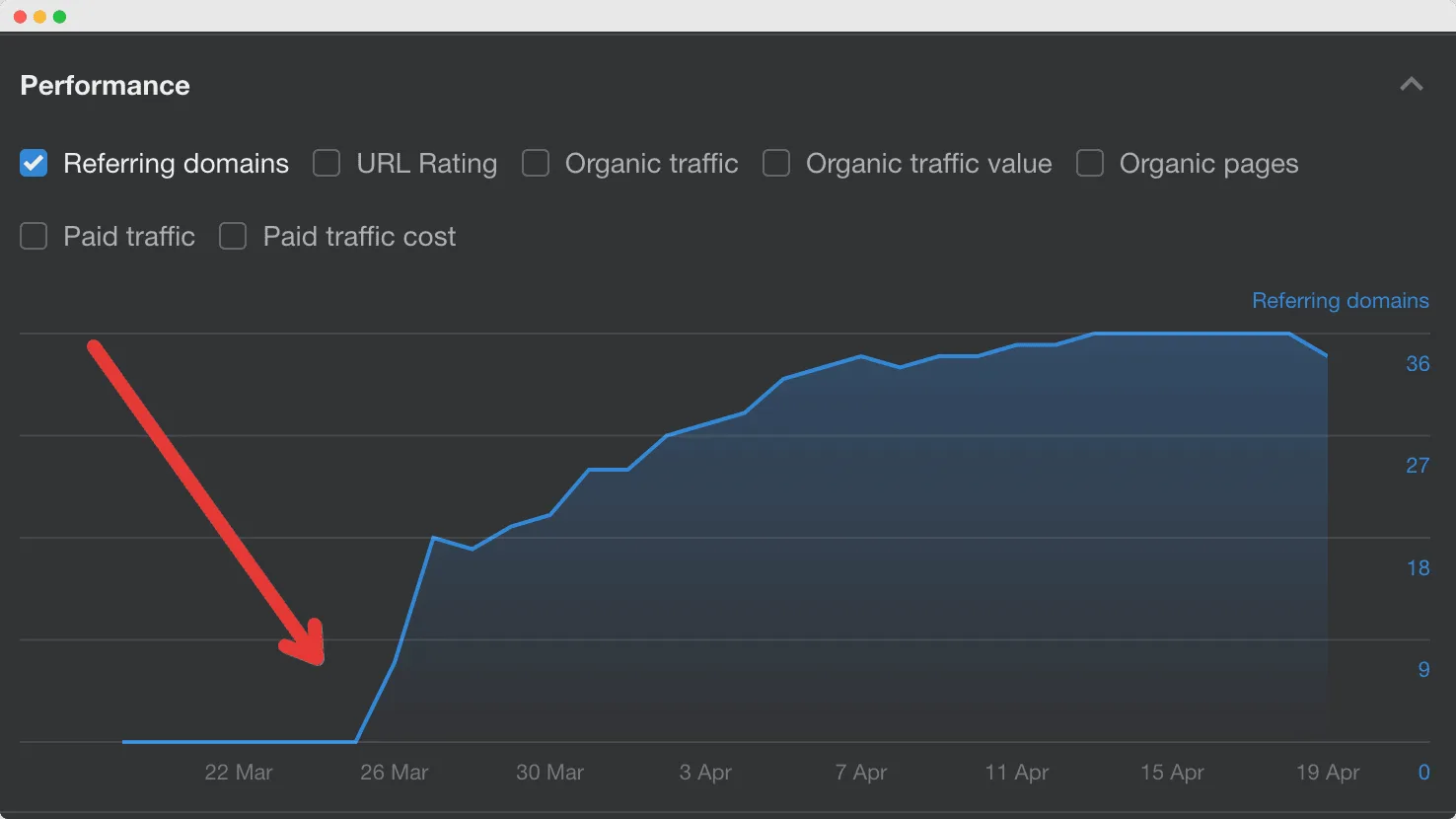Enable the Organic pages checkbox
This screenshot has width=1456, height=819.
tap(1090, 163)
